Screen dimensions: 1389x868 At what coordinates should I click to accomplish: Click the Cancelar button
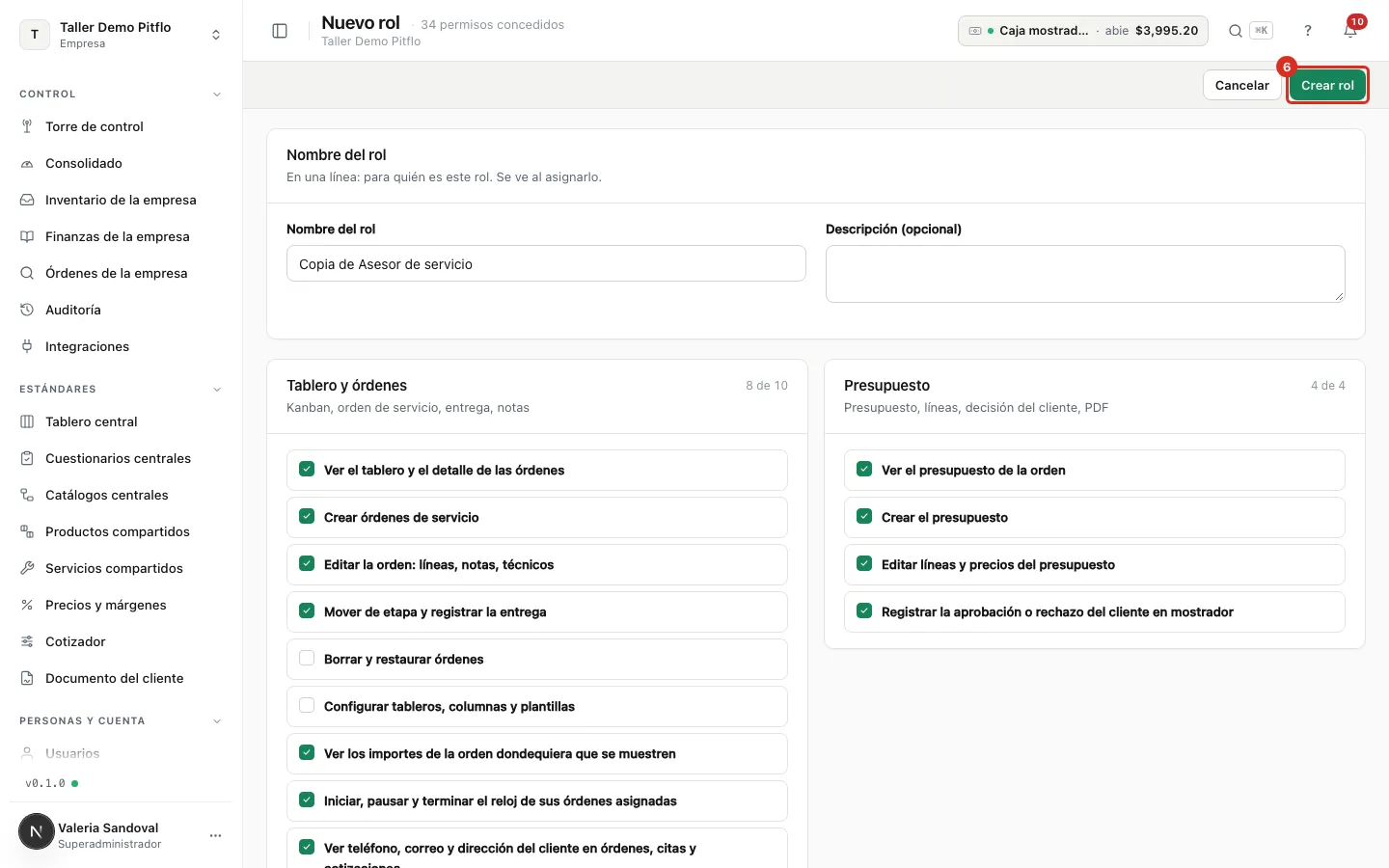click(x=1241, y=85)
